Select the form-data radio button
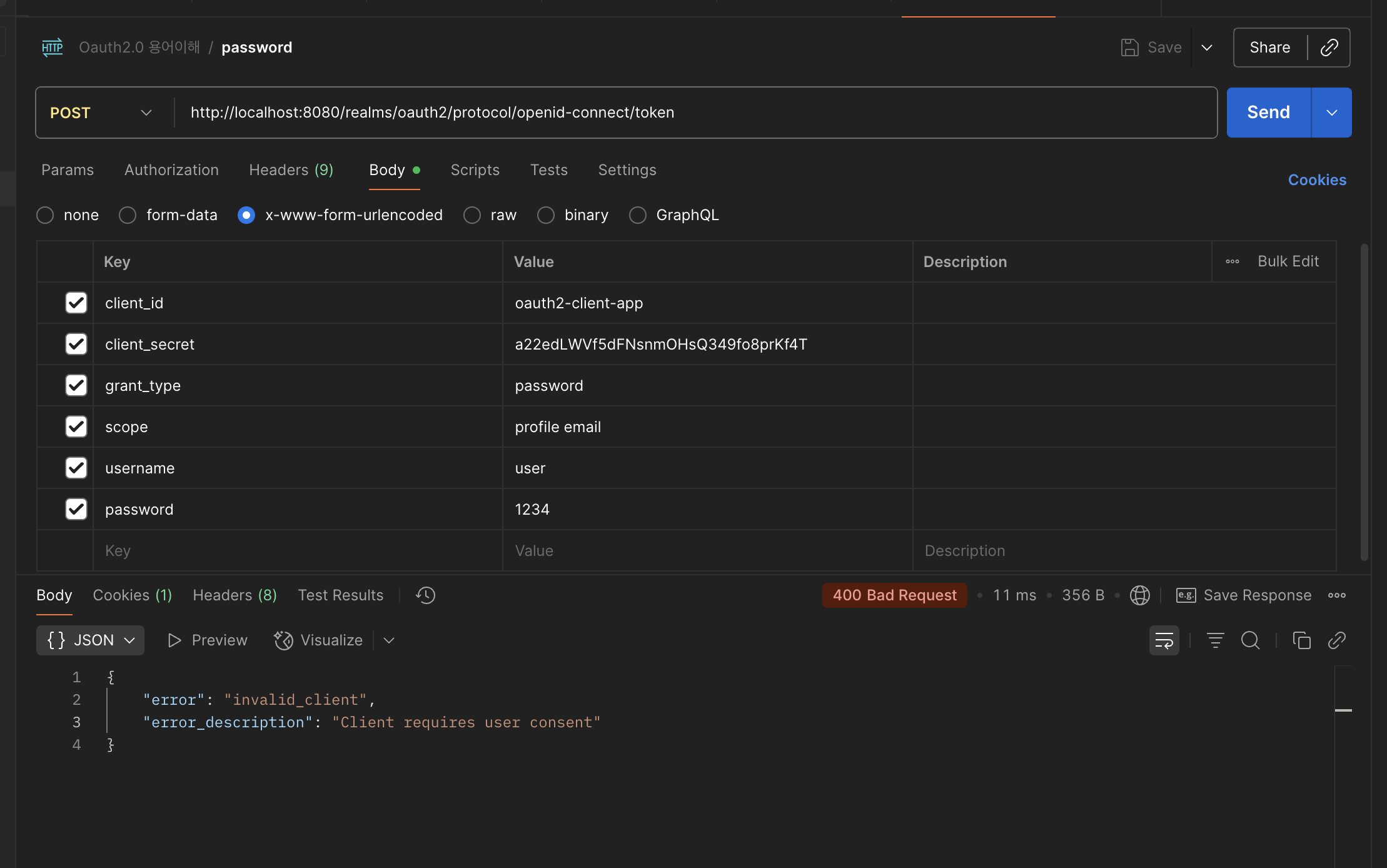1387x868 pixels. (x=128, y=215)
